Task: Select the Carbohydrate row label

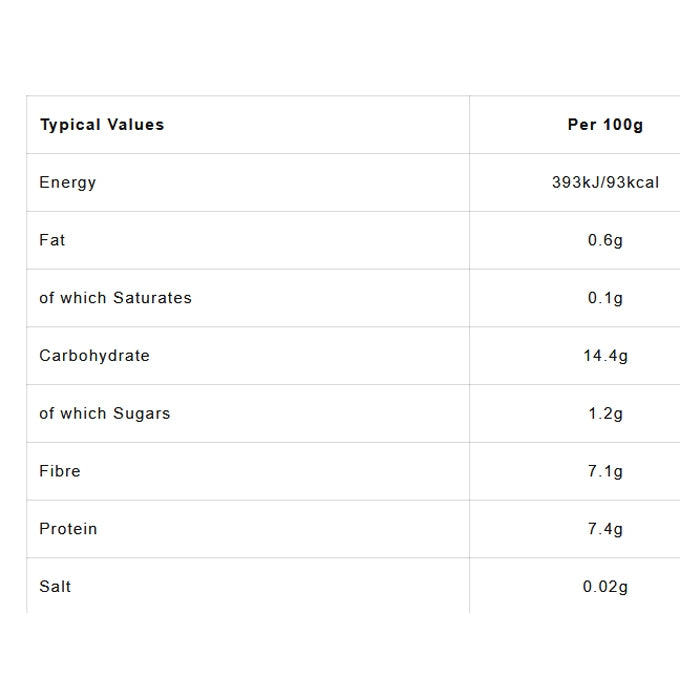Action: click(x=94, y=356)
